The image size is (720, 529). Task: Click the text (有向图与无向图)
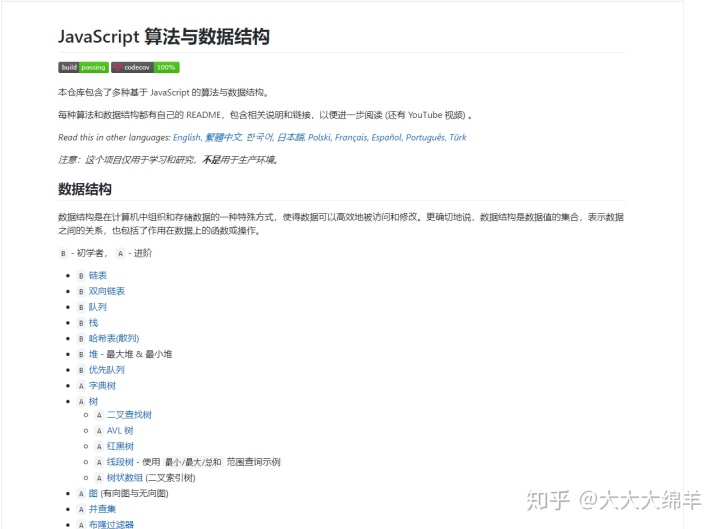[x=135, y=494]
